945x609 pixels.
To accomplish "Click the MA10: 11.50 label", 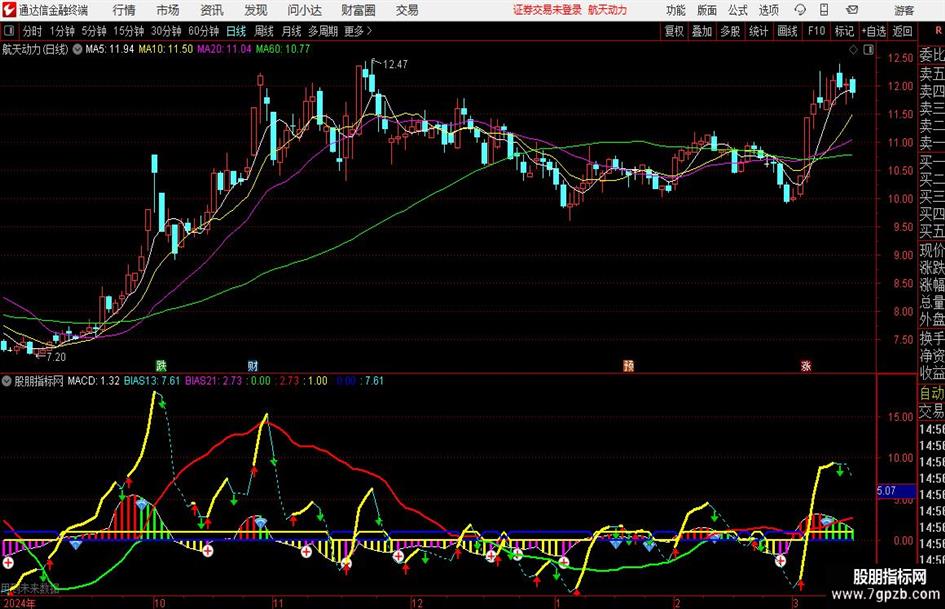I will point(166,49).
